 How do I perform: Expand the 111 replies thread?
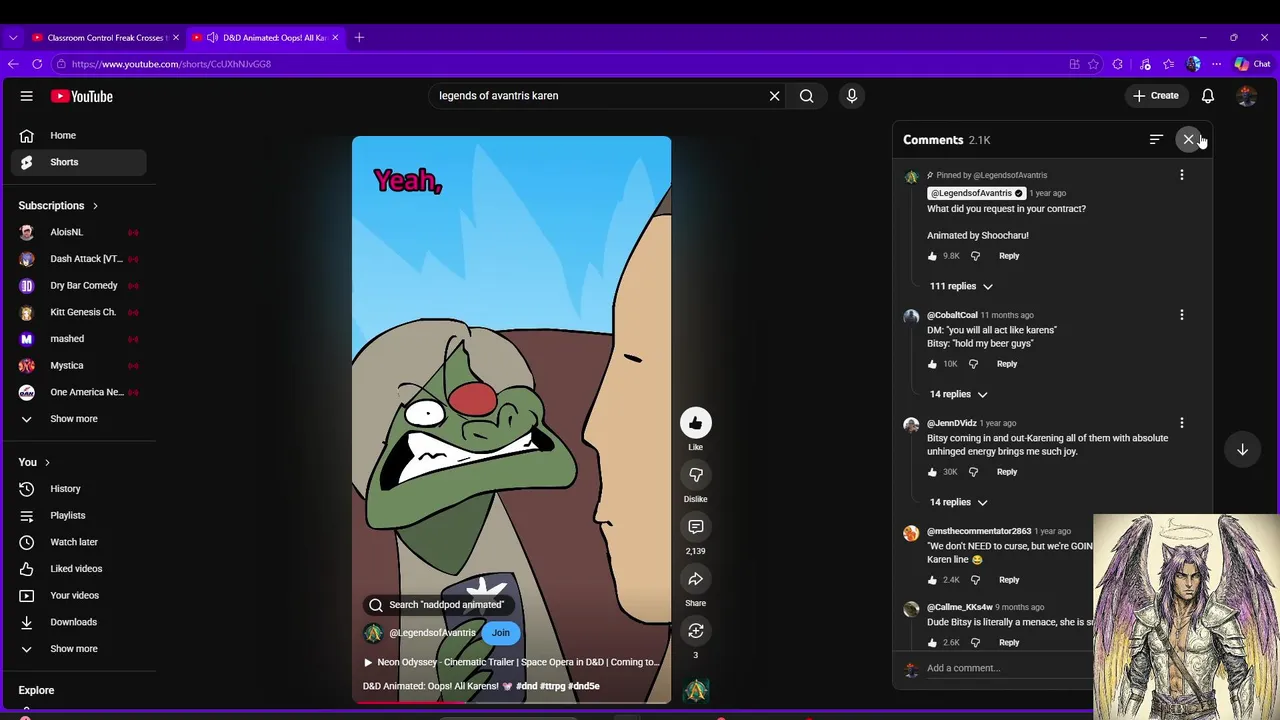[x=961, y=286]
